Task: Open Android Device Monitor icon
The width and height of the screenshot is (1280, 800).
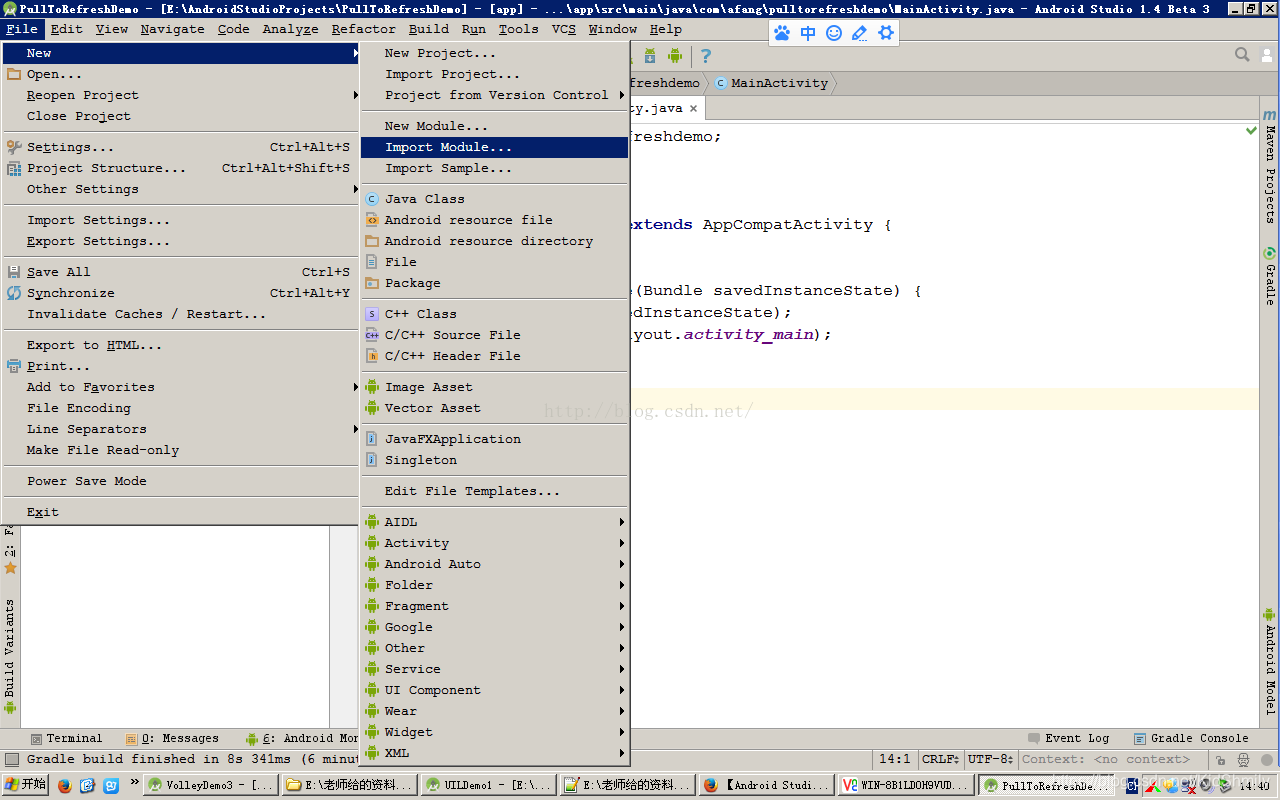Action: point(675,56)
